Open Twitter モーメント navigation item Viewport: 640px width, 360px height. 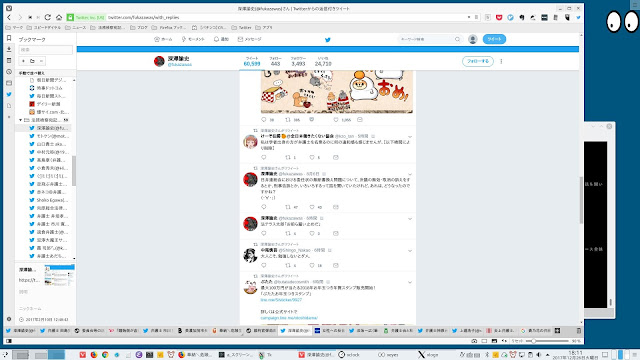click(193, 39)
